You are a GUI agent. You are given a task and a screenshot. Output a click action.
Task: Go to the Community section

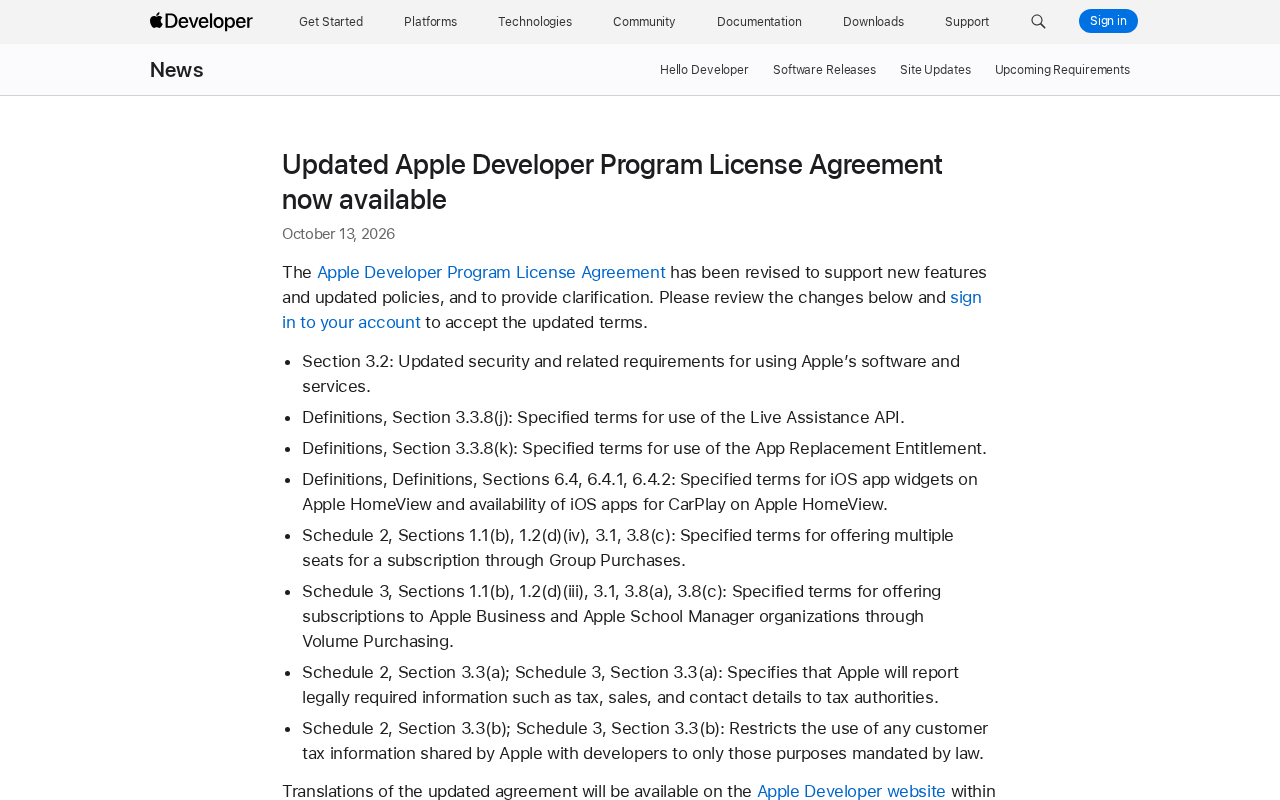point(644,22)
